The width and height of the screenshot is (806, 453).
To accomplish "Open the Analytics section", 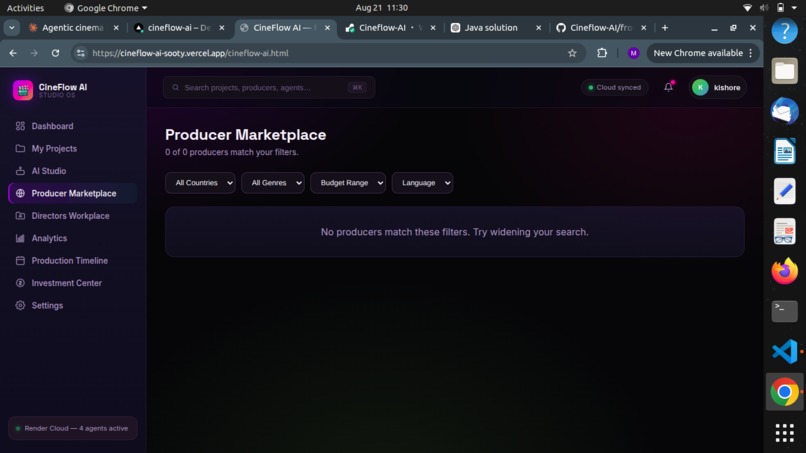I will 72,238.
